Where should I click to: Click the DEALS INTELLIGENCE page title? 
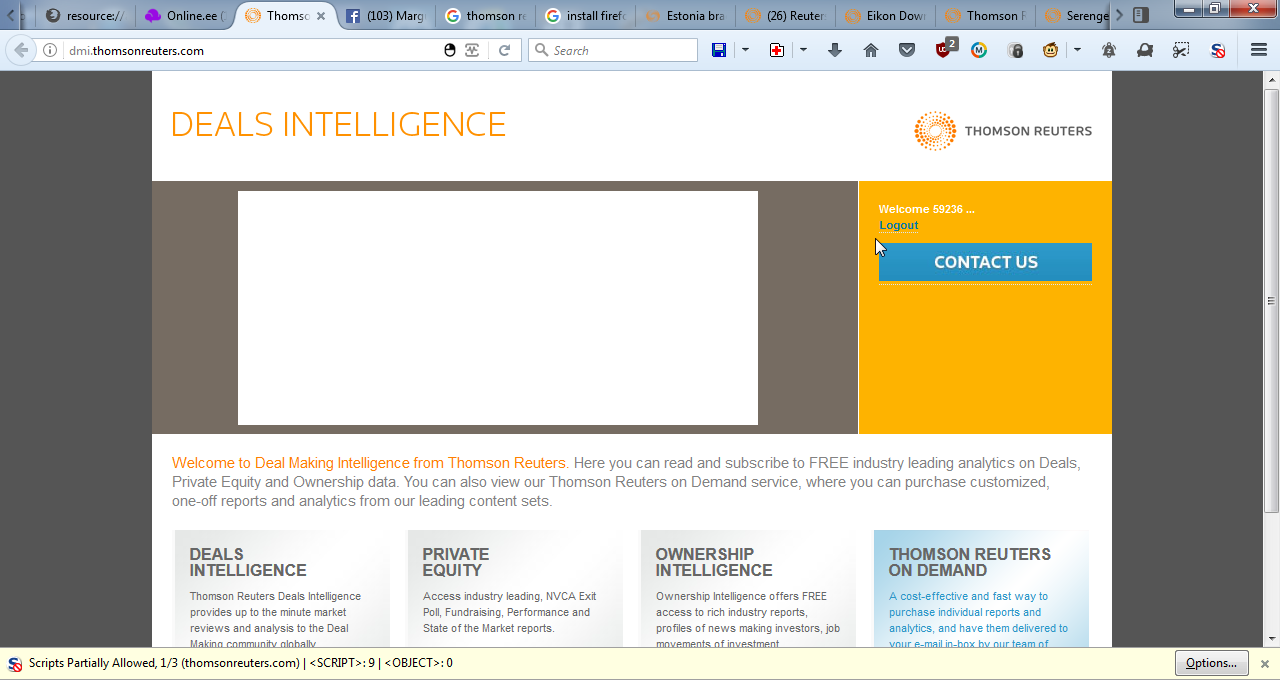[338, 125]
